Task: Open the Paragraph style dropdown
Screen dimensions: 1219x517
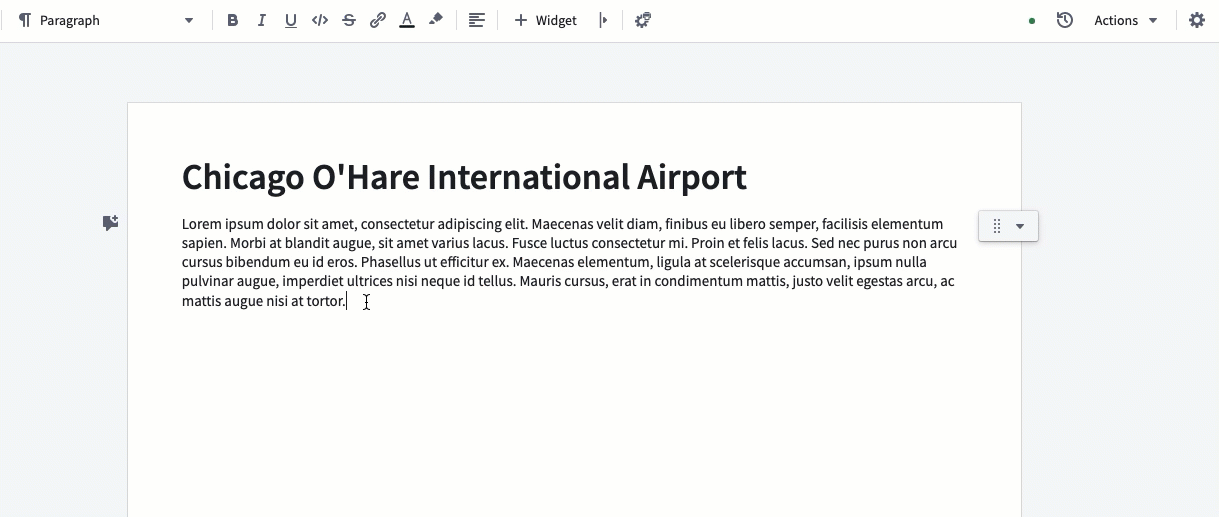Action: tap(106, 20)
